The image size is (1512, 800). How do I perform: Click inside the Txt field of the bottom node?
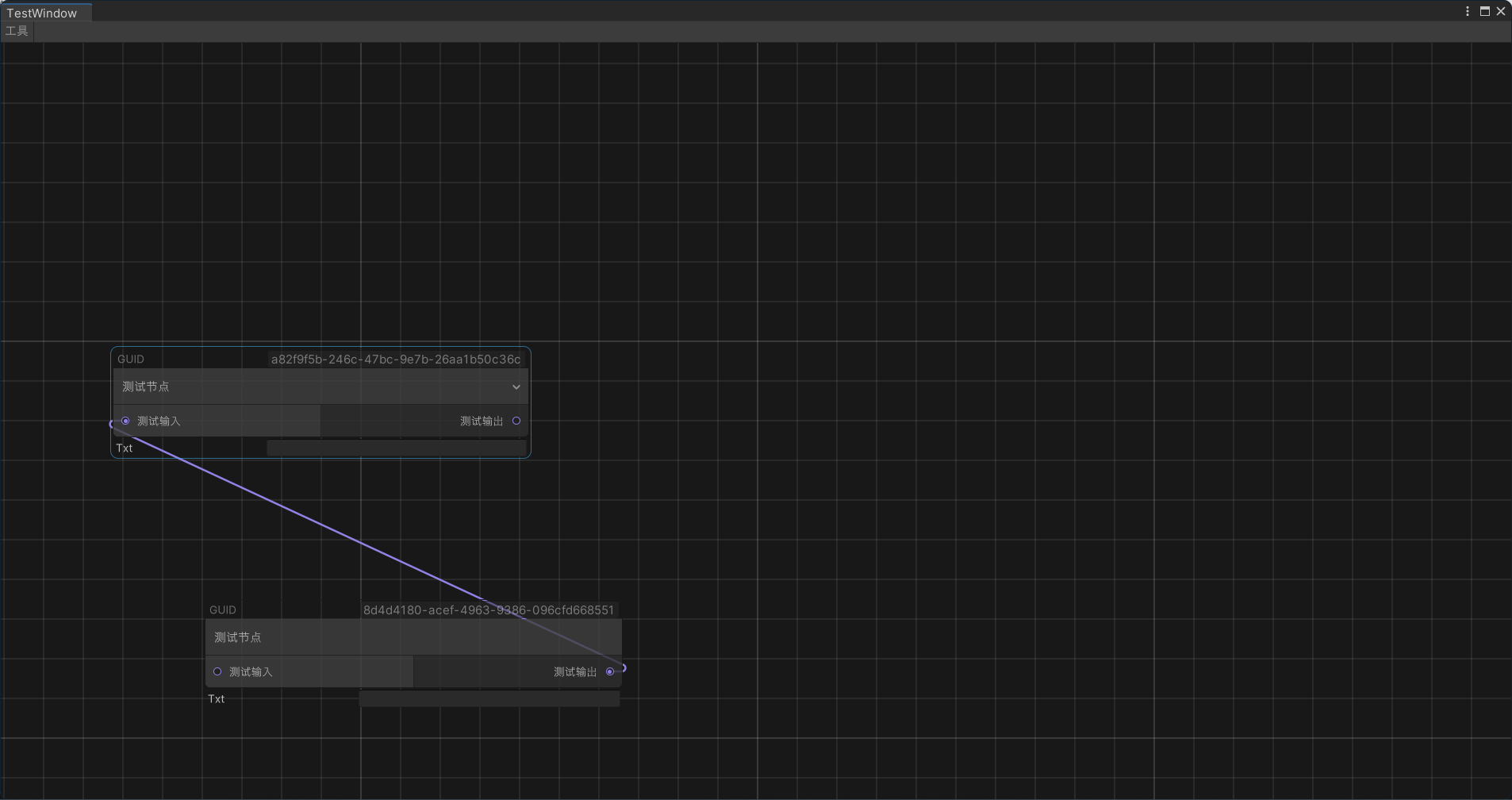point(489,698)
